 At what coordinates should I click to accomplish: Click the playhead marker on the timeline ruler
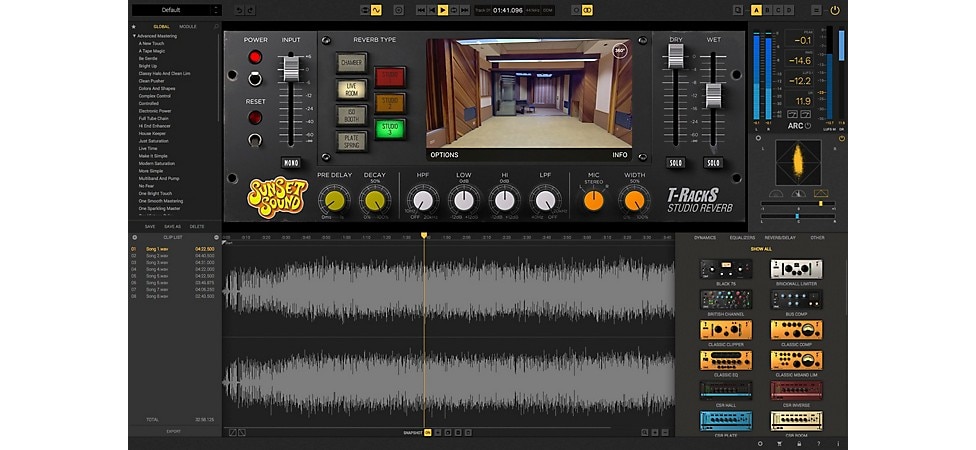(x=424, y=235)
